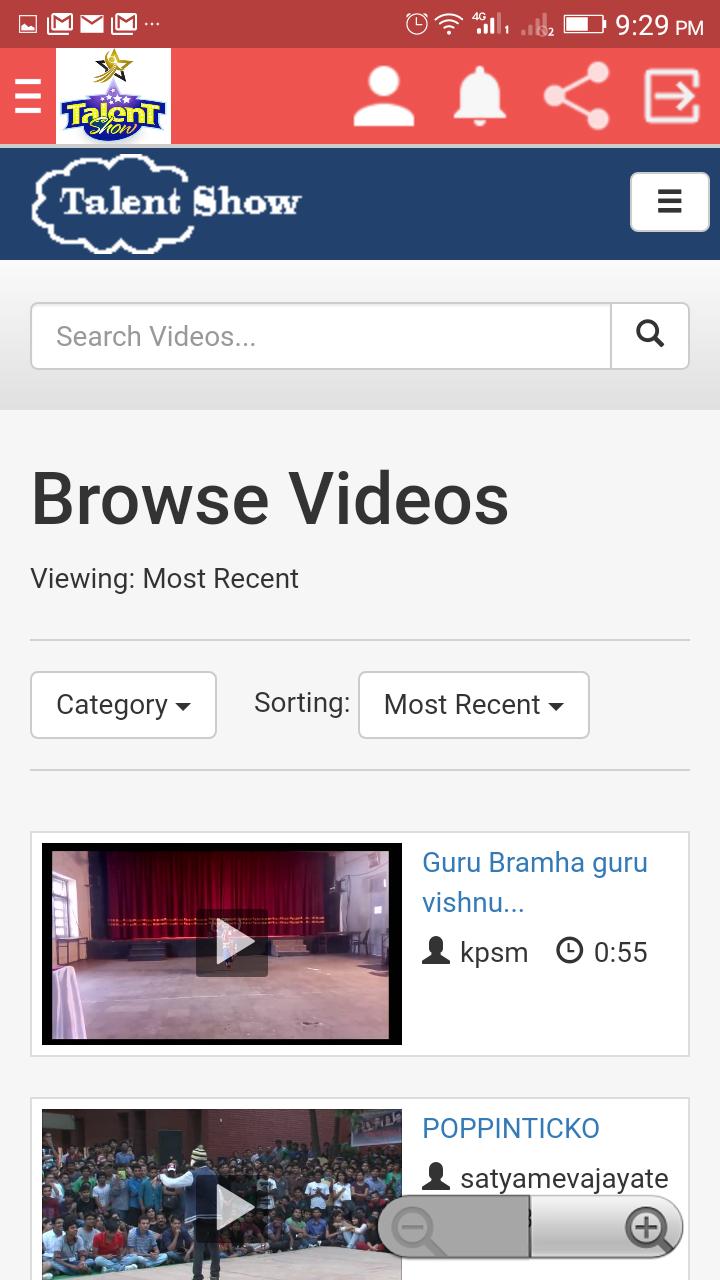
Task: Open the app hamburger menu in red bar
Action: coord(28,97)
